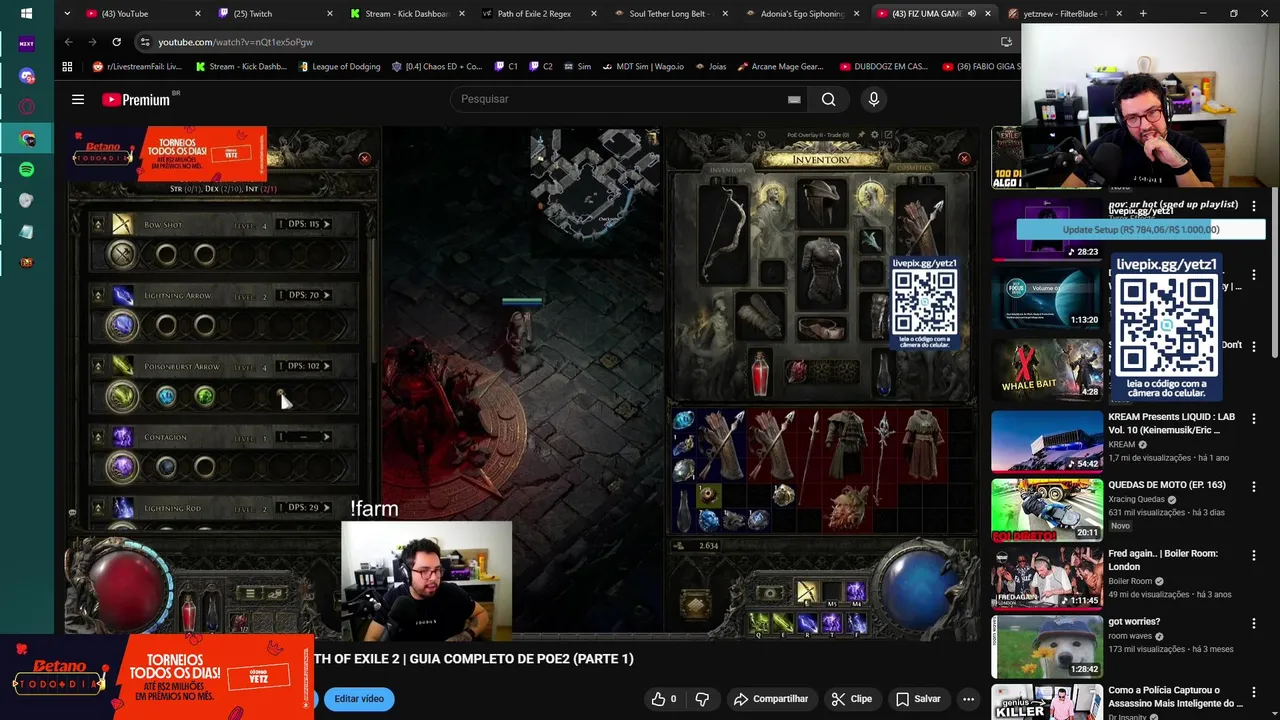Click the Salvar button
The image size is (1280, 720).
point(917,699)
